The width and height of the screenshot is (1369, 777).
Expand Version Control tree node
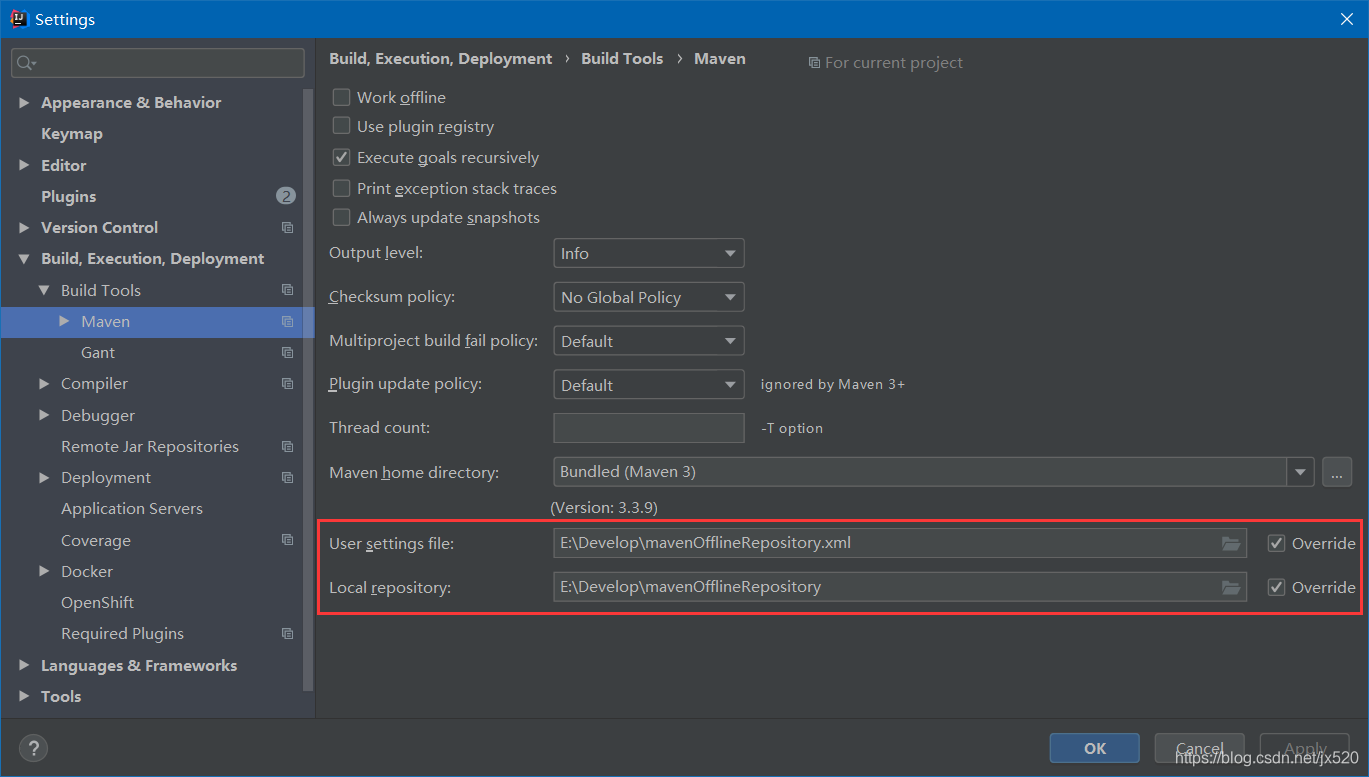pyautogui.click(x=24, y=228)
